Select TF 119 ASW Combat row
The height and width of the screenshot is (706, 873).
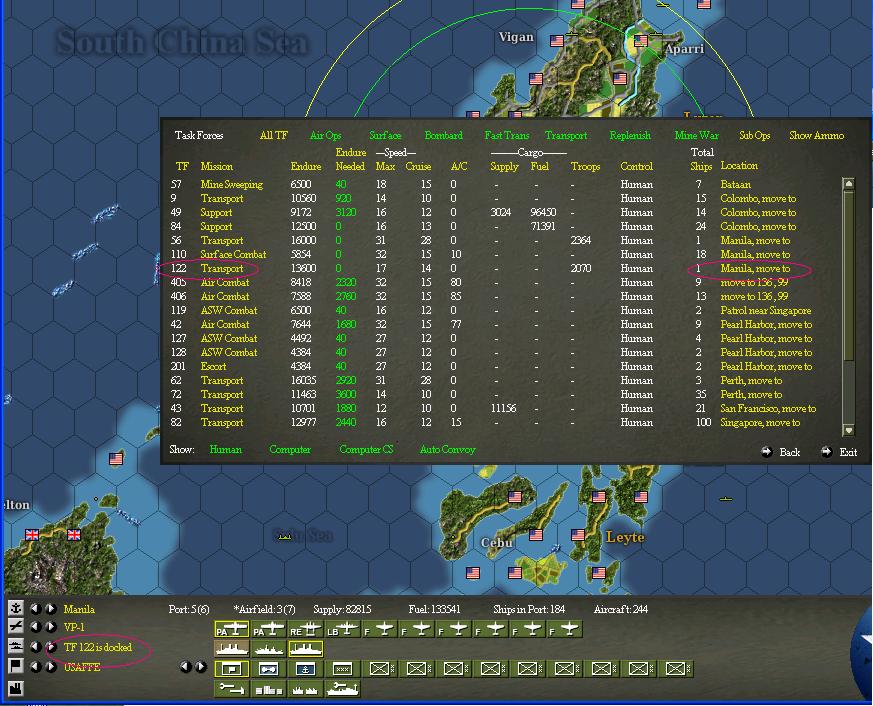tap(490, 310)
